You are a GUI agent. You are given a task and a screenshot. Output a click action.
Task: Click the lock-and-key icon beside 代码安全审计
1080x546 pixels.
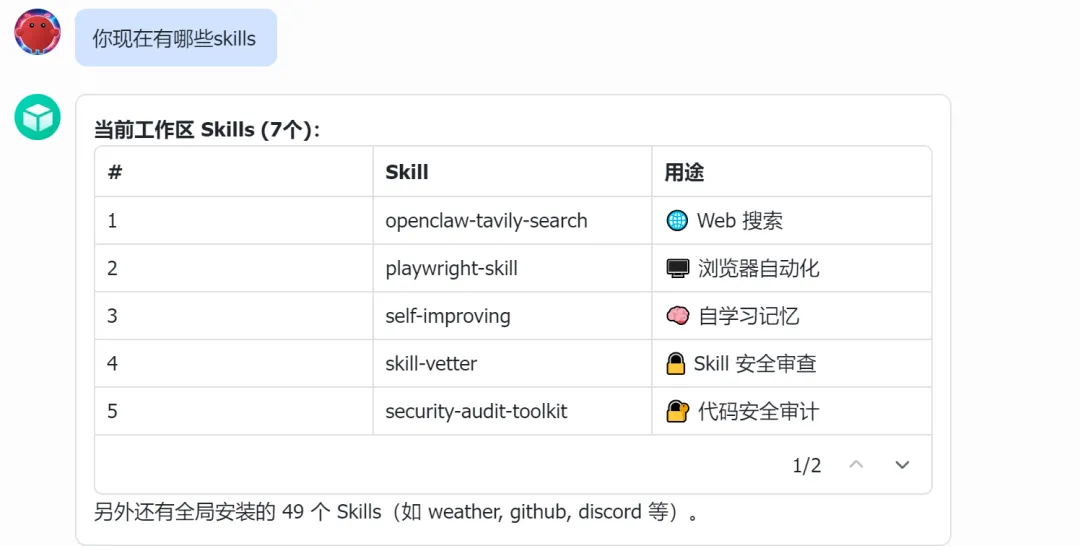(x=678, y=411)
